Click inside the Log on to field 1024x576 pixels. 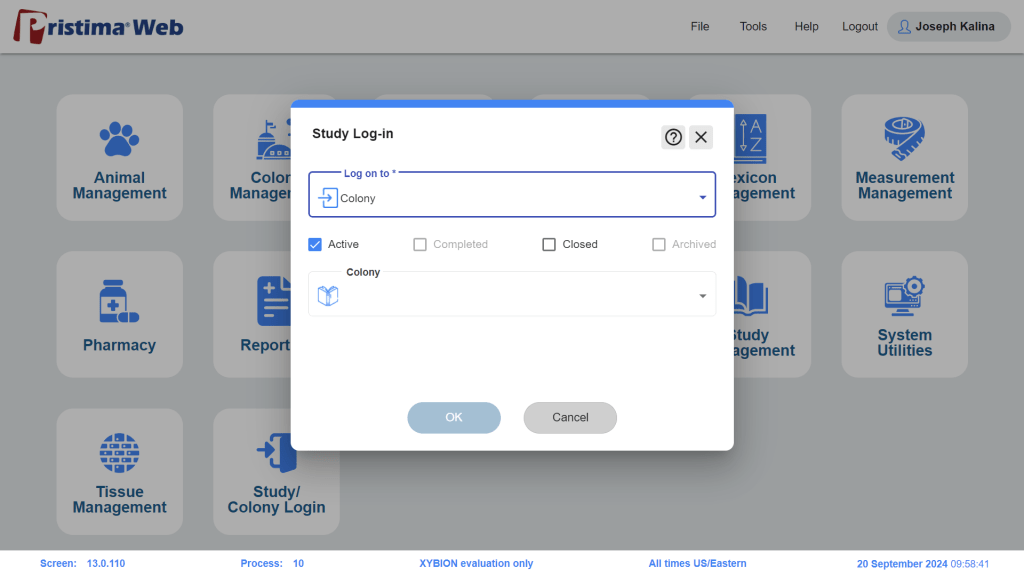[x=512, y=195]
